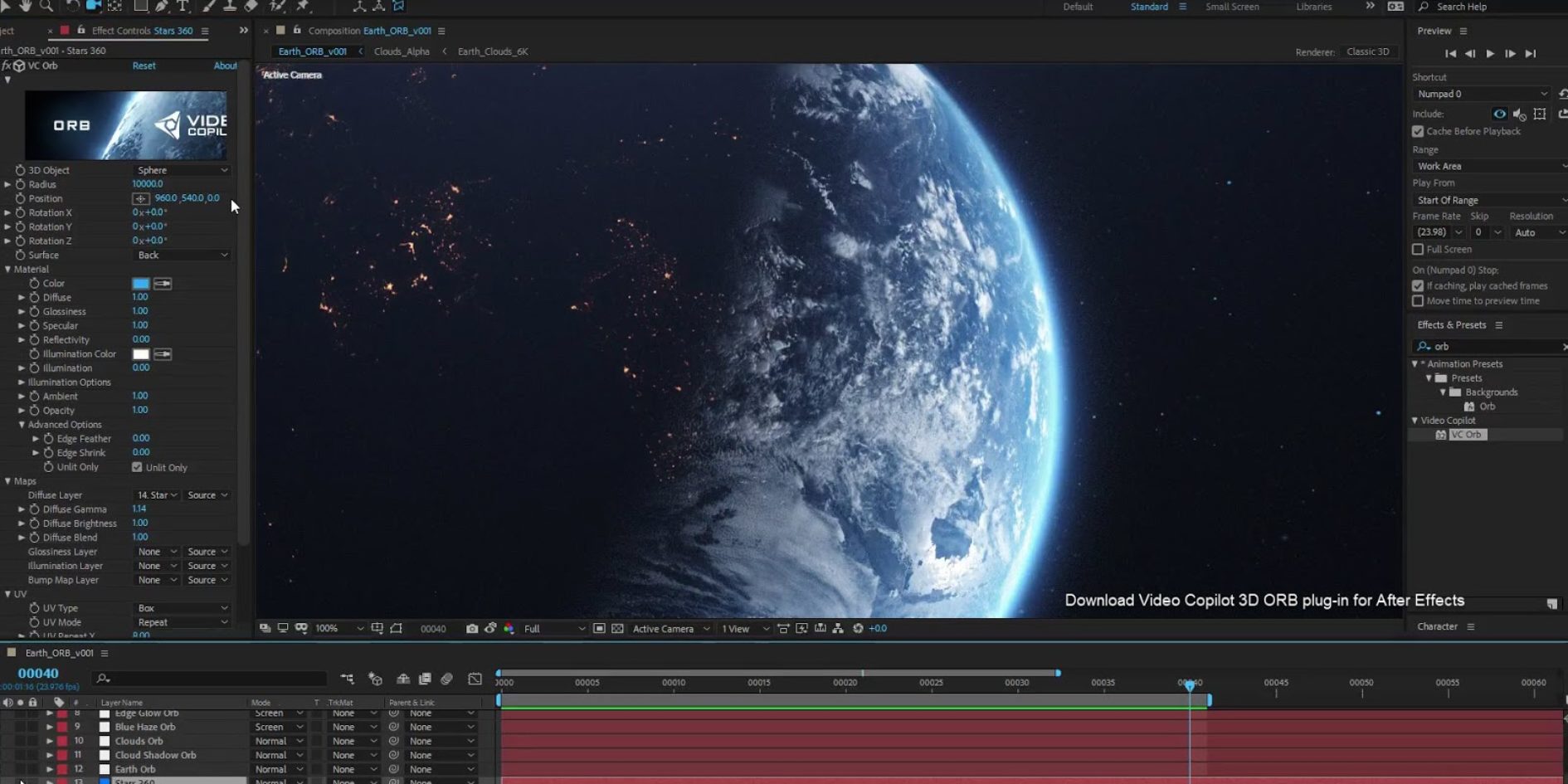The height and width of the screenshot is (784, 1568).
Task: Click Show Channel color management icon
Action: pos(509,629)
